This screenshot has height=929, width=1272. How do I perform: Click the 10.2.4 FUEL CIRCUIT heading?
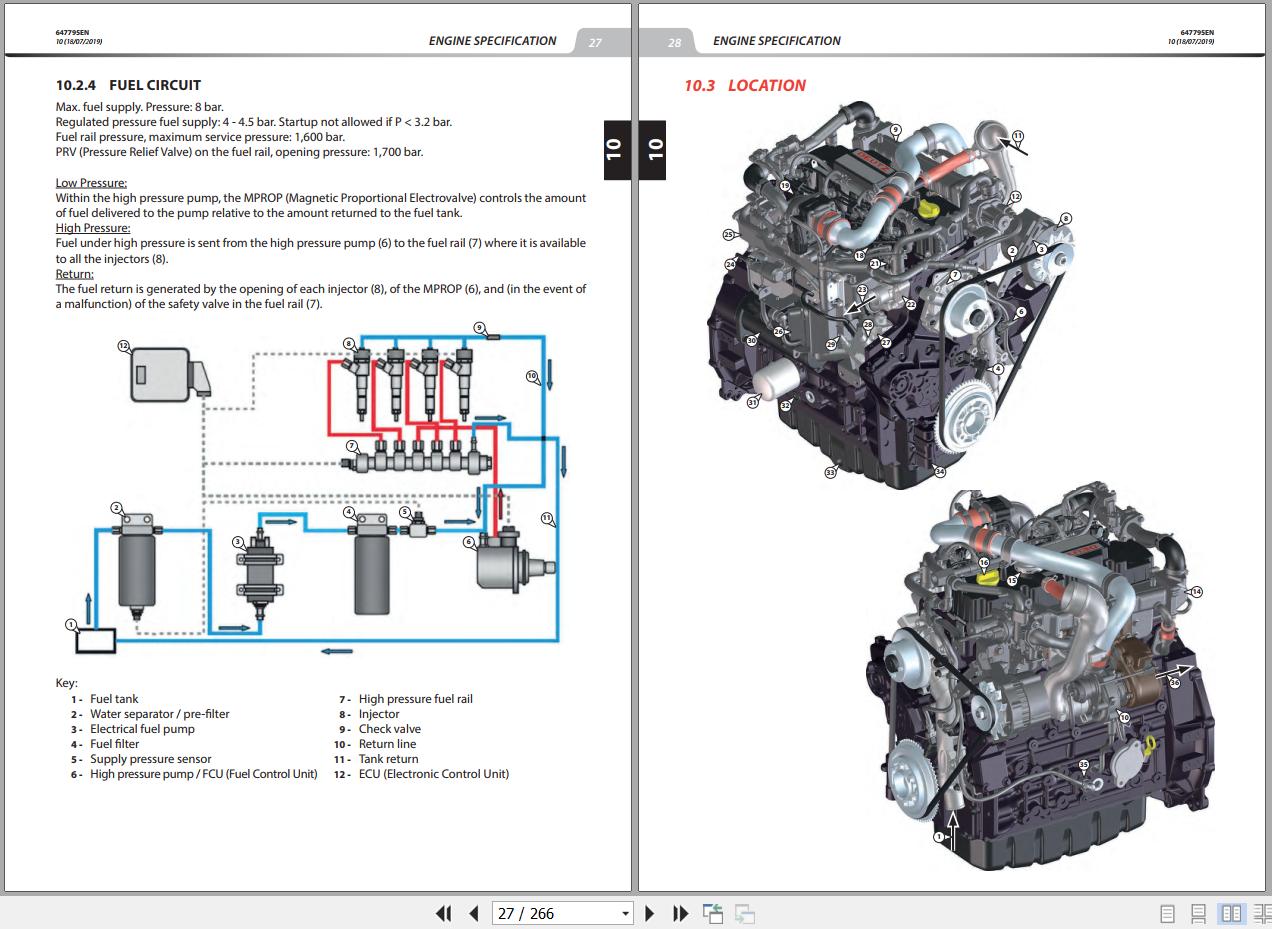click(x=128, y=86)
